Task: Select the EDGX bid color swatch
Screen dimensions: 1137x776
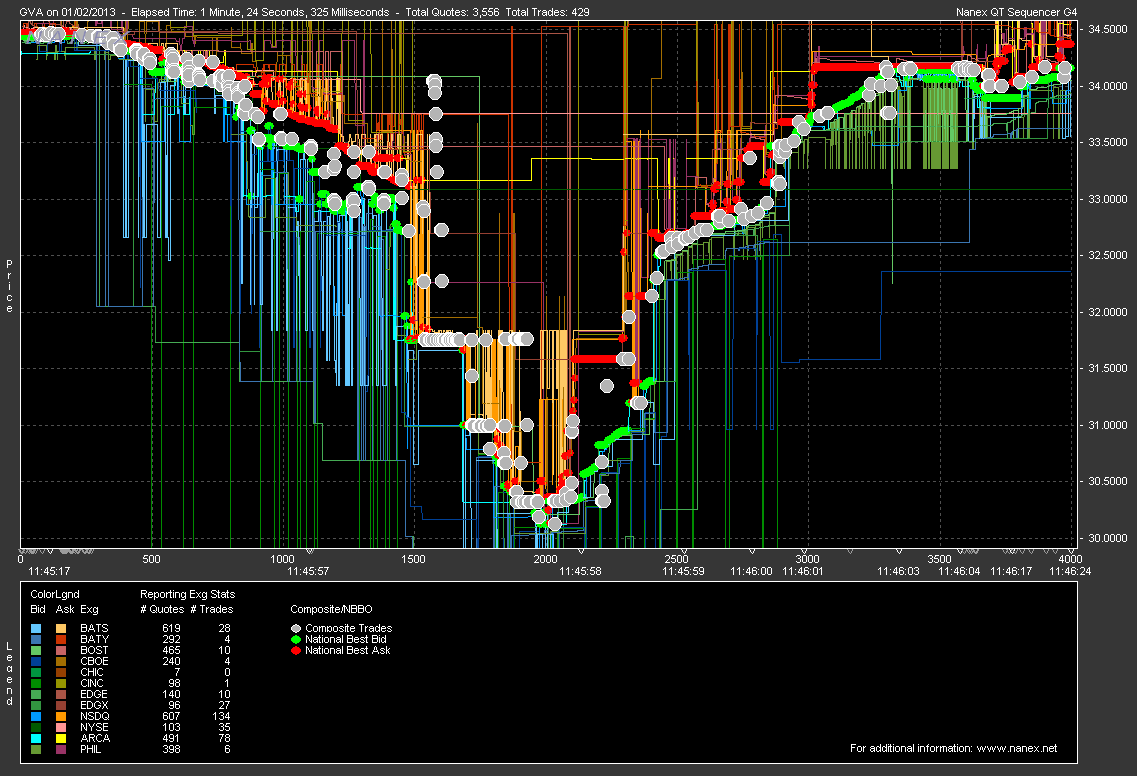Action: tap(36, 705)
